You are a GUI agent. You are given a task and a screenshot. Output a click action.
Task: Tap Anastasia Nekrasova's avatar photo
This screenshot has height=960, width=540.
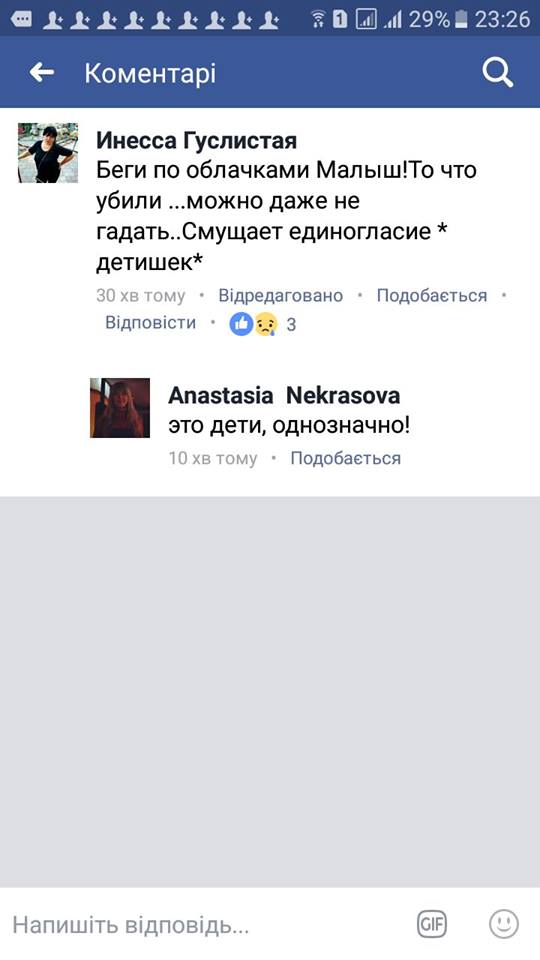[120, 408]
